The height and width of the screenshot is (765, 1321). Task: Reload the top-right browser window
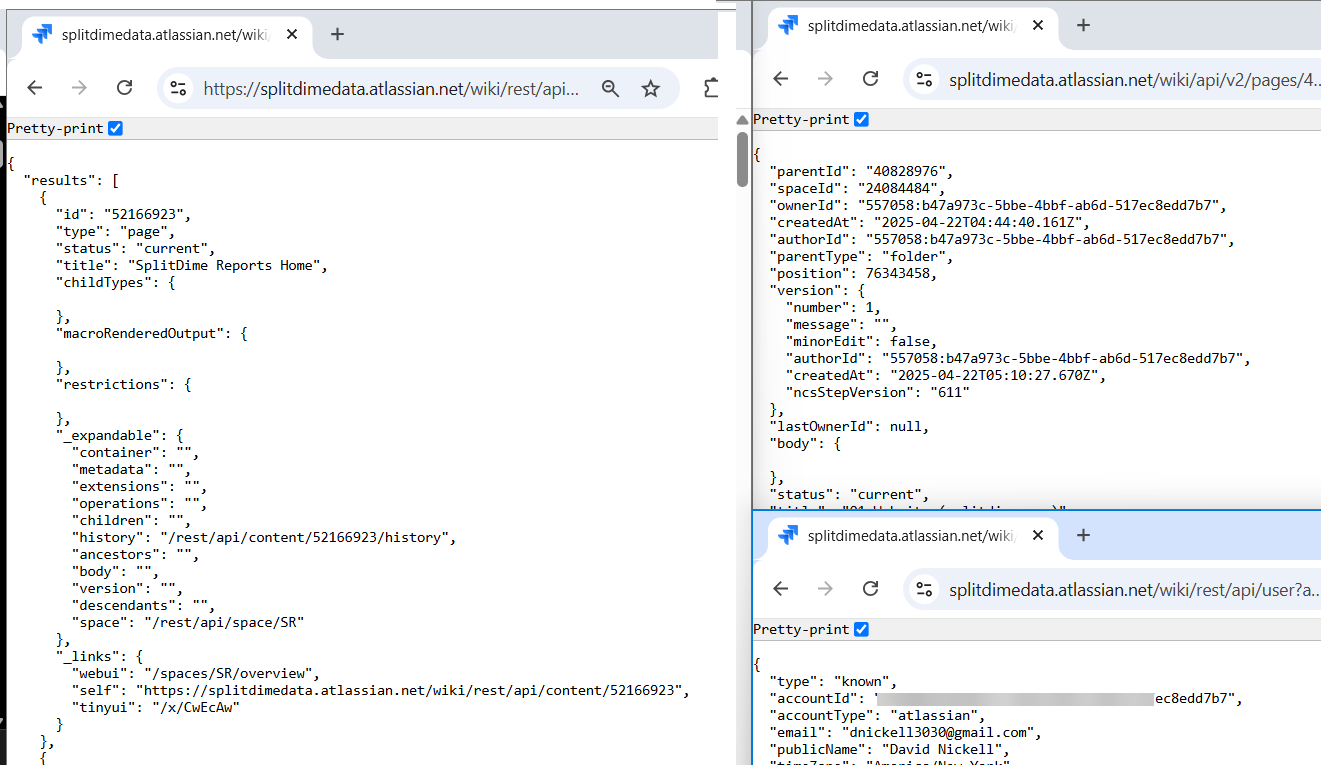pos(870,78)
